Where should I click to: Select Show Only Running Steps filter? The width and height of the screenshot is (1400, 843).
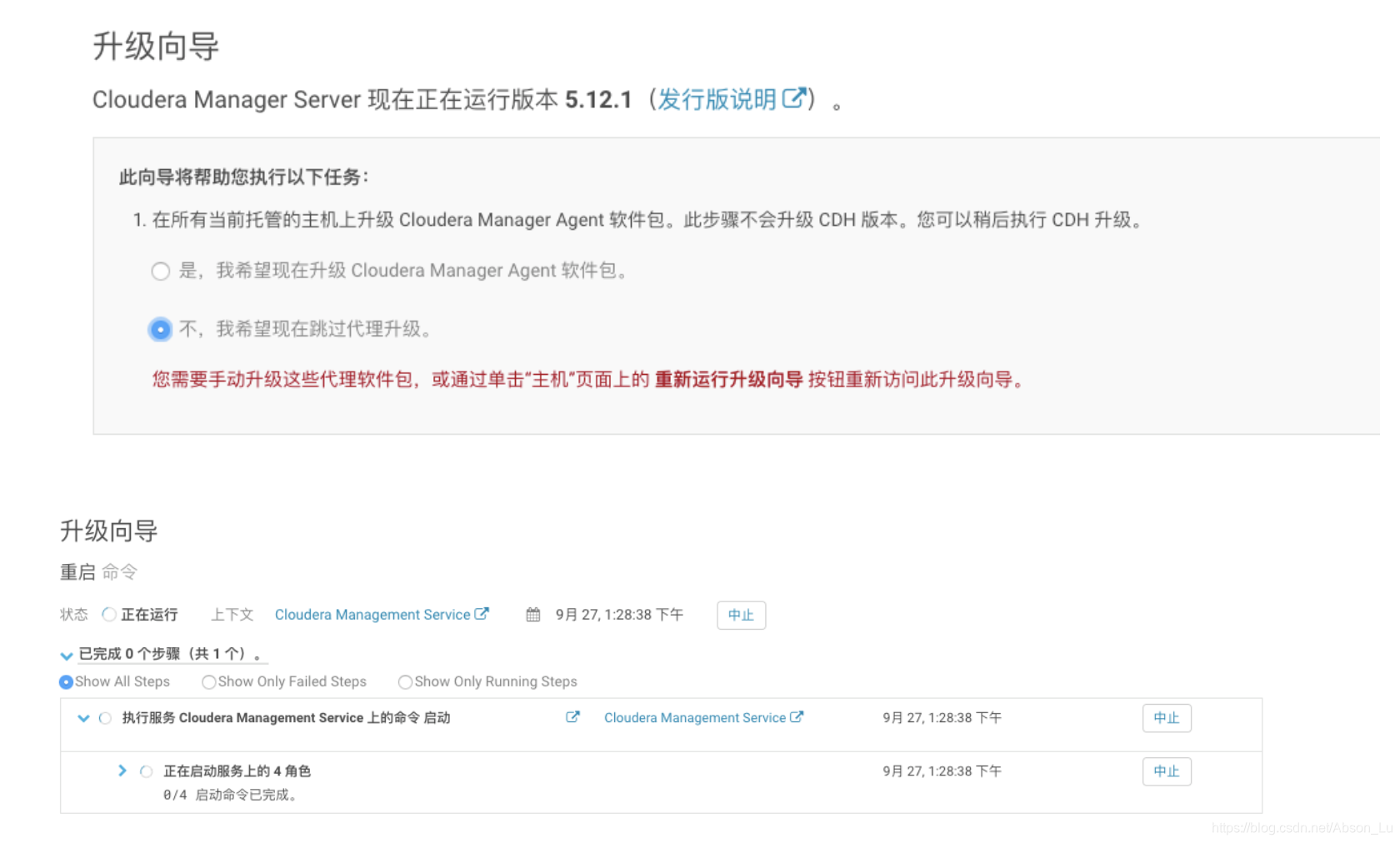point(405,682)
